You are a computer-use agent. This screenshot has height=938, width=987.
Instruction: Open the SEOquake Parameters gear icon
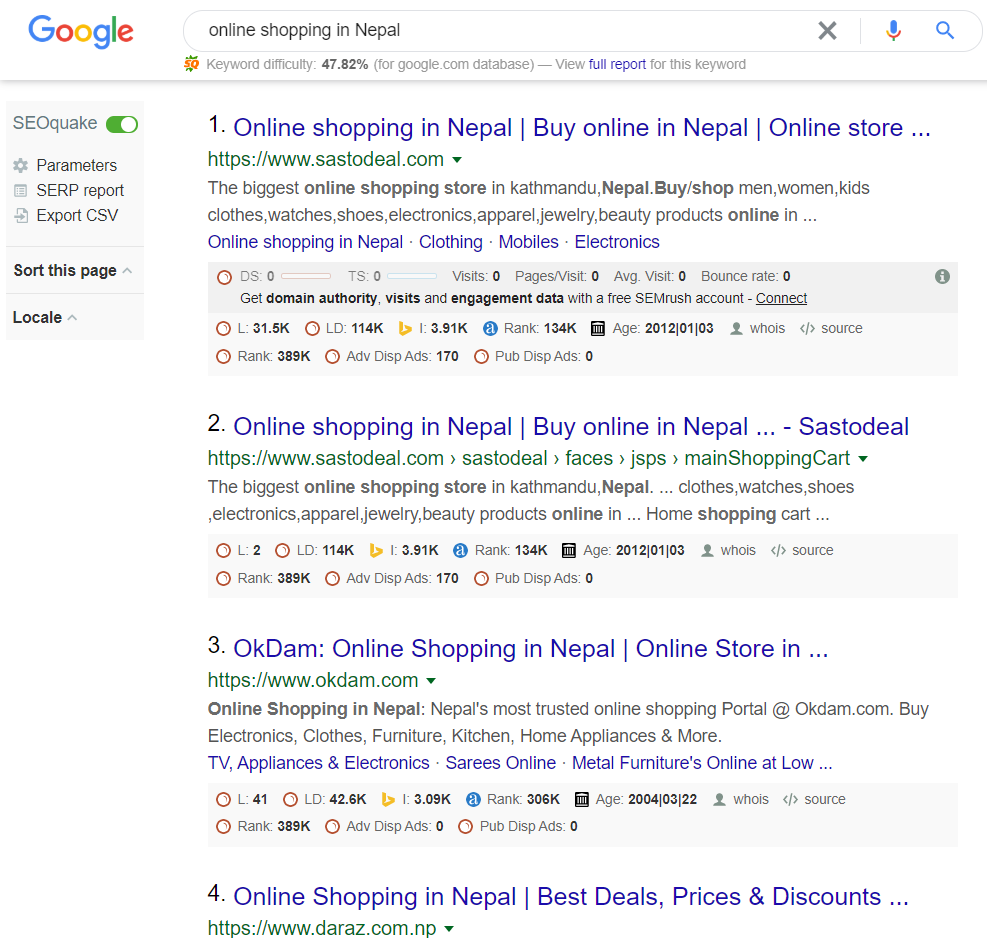21,165
